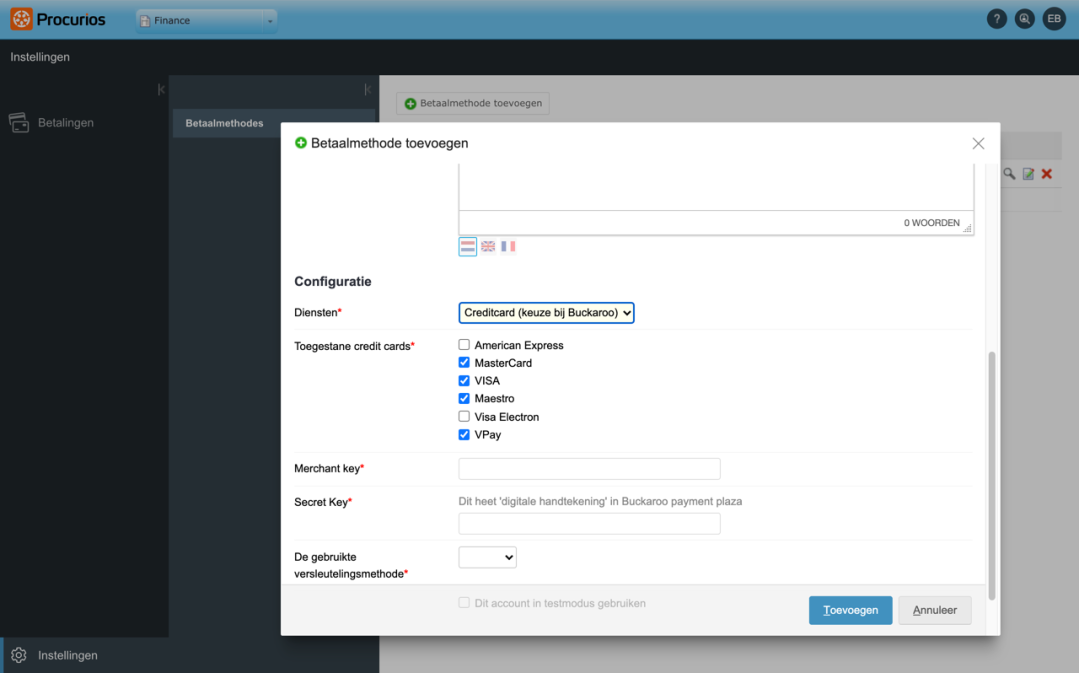
Task: Close the Betaalmethode toevoegen dialog
Action: click(978, 143)
